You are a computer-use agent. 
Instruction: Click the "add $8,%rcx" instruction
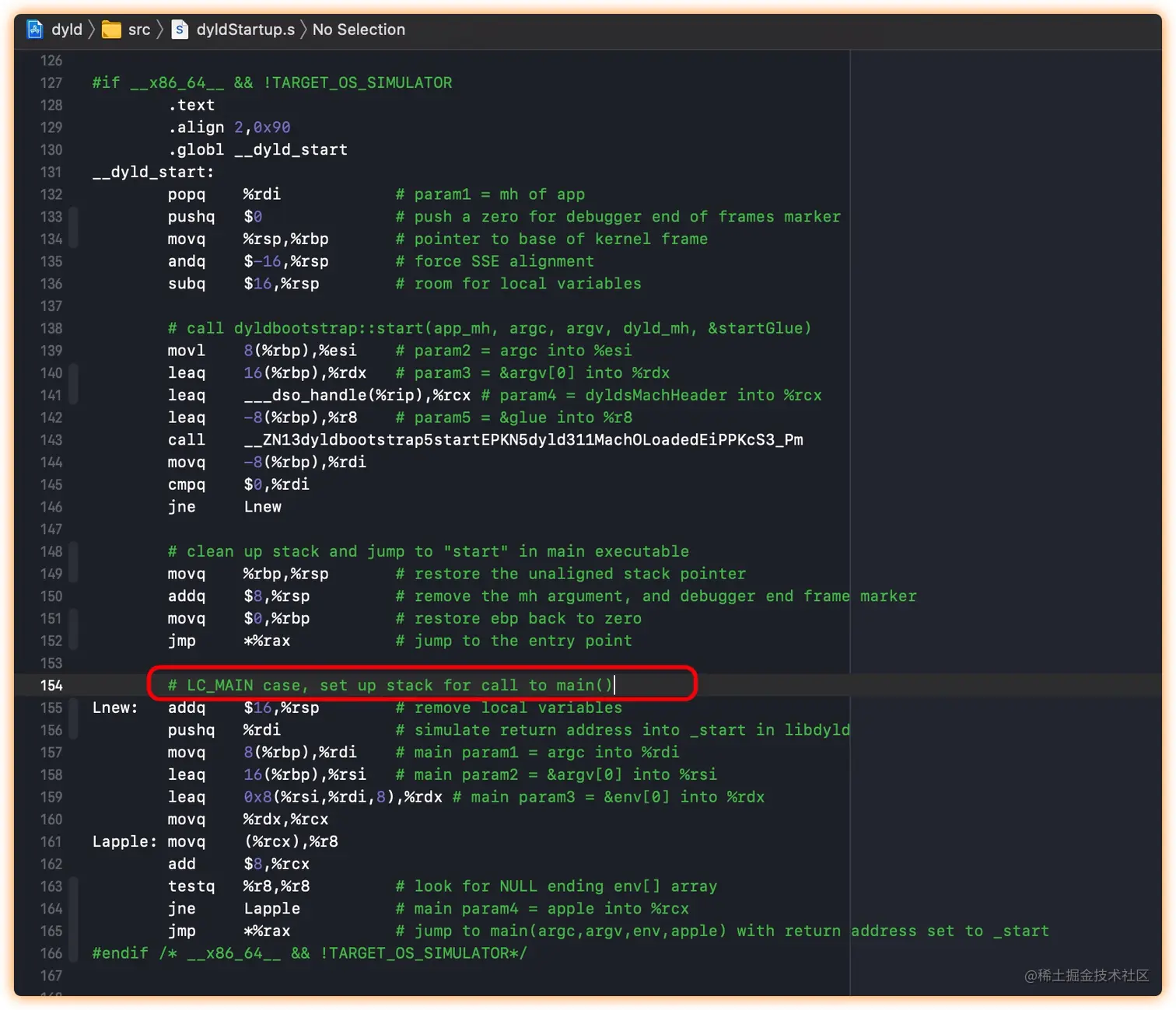click(239, 864)
